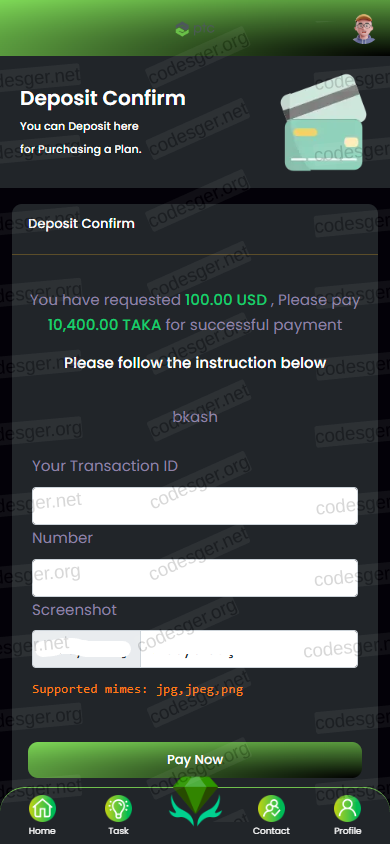This screenshot has width=390, height=844.
Task: Click the Screenshot file name area
Action: [249, 649]
